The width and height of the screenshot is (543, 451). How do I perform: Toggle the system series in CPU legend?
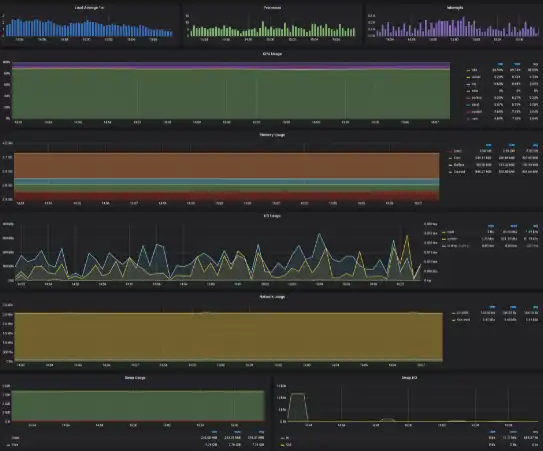477,112
